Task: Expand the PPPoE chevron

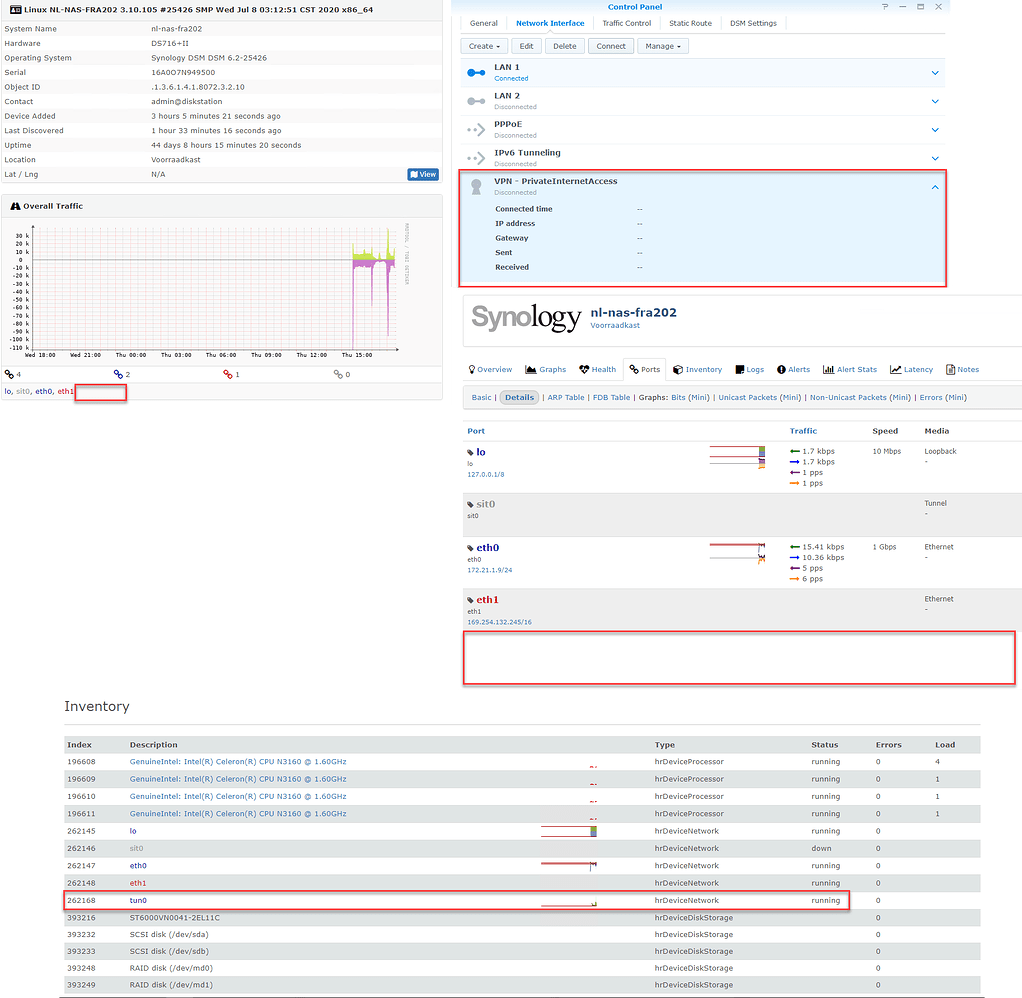Action: click(935, 130)
